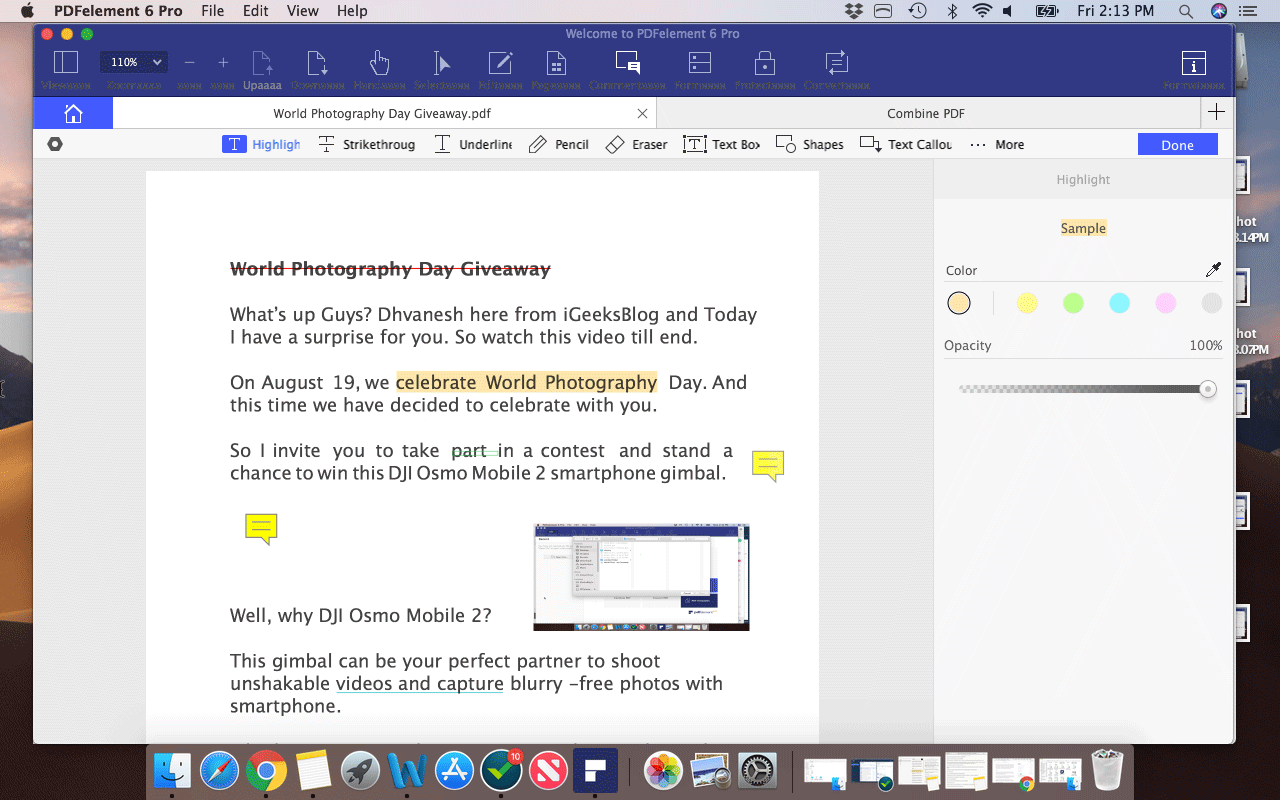
Task: Open the Page tool in toolbar
Action: 556,63
